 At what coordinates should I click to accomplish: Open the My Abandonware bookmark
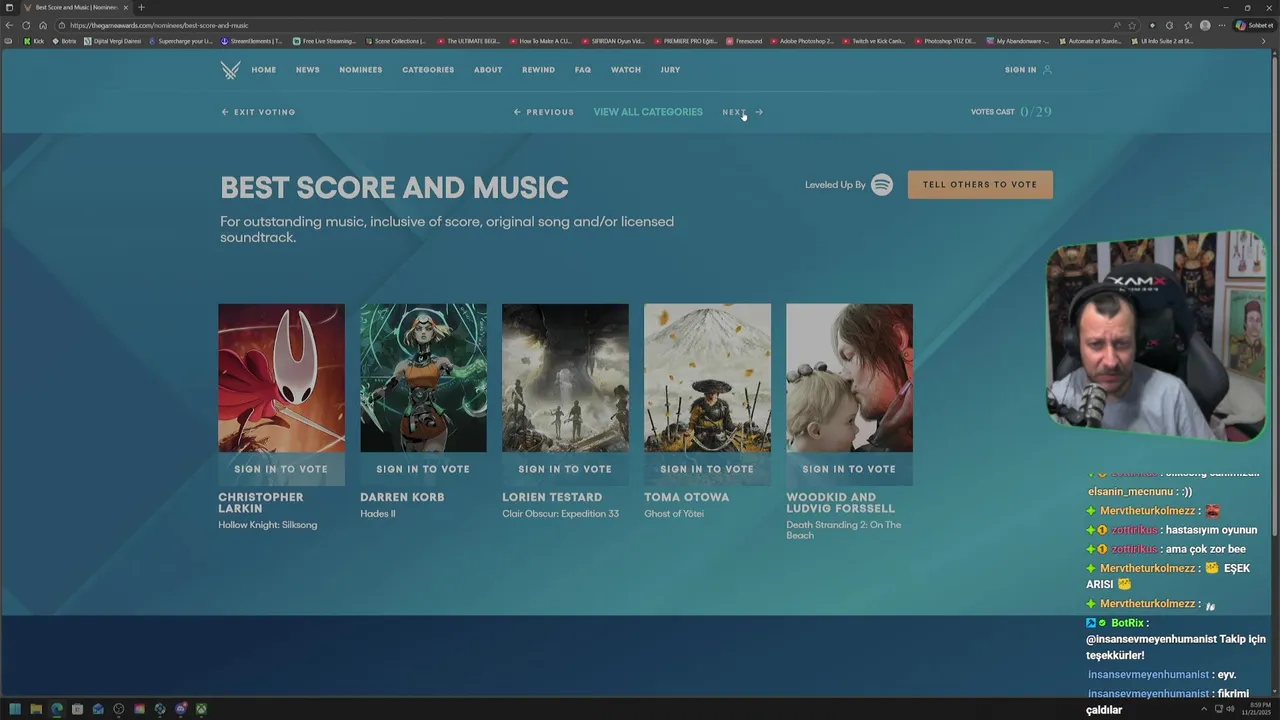[x=1018, y=41]
